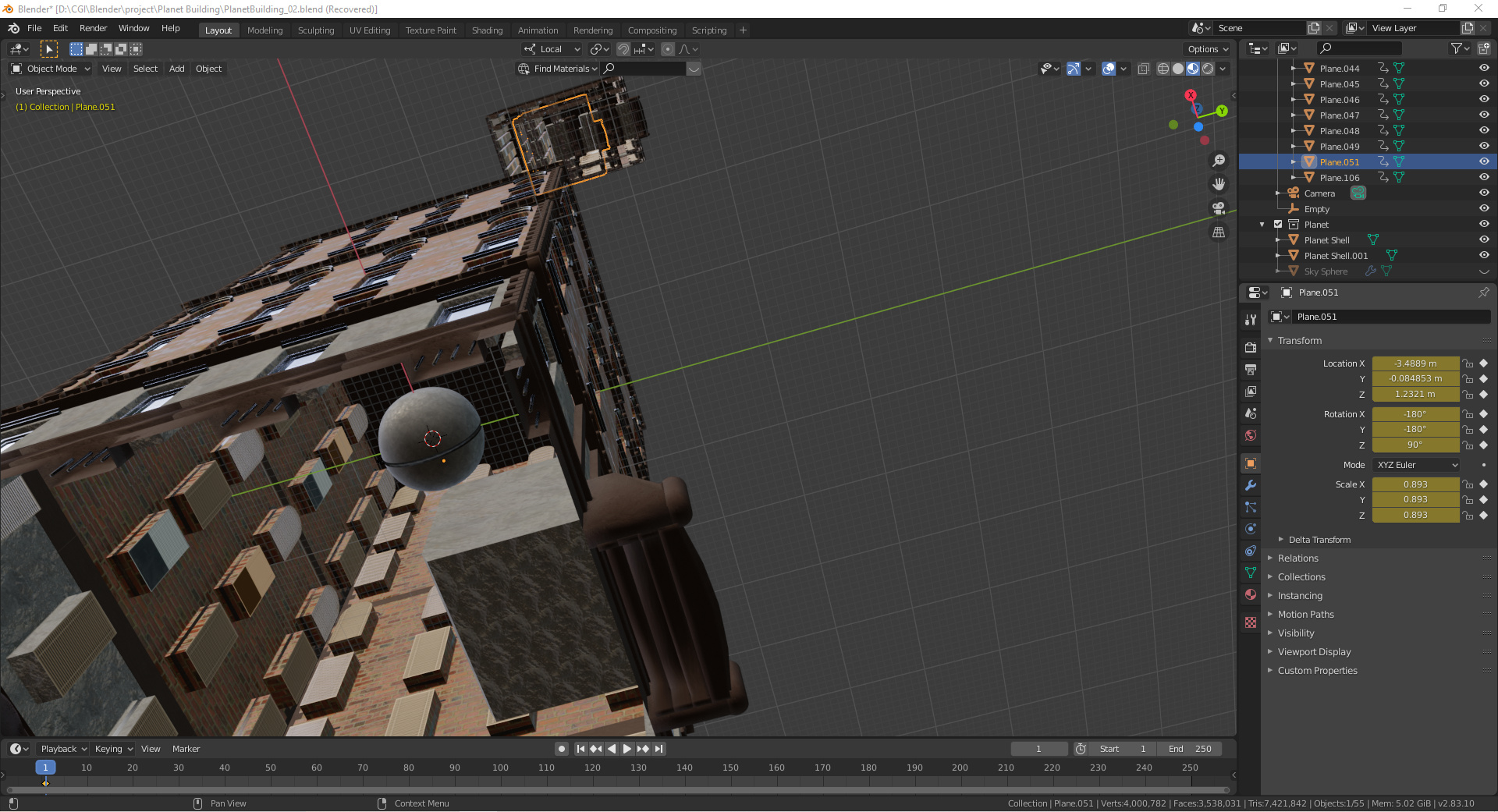Click the Scale X value field
This screenshot has width=1498, height=812.
1415,484
